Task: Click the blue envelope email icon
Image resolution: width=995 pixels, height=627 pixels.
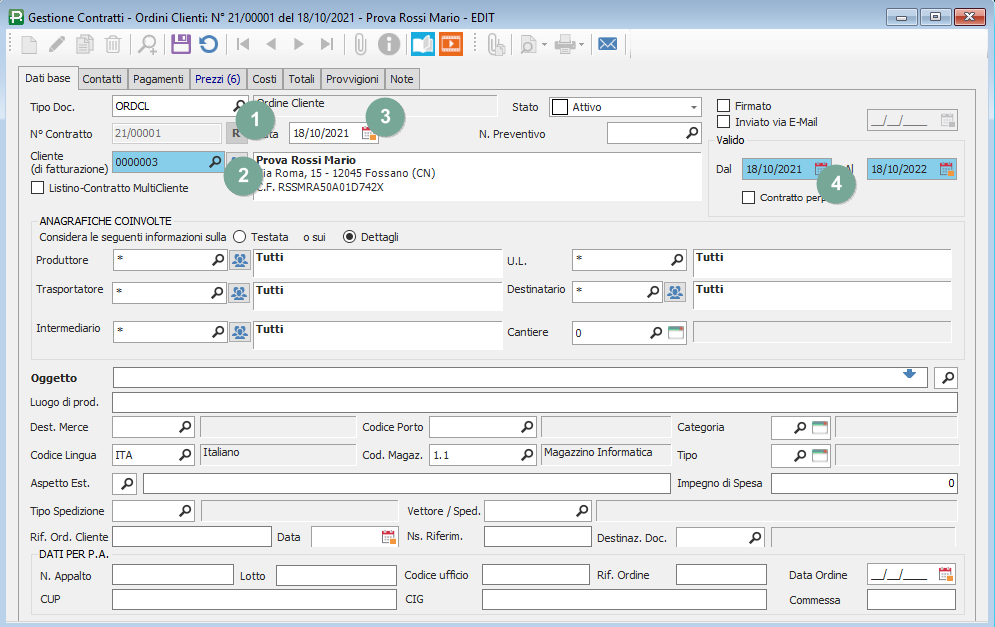Action: point(606,44)
